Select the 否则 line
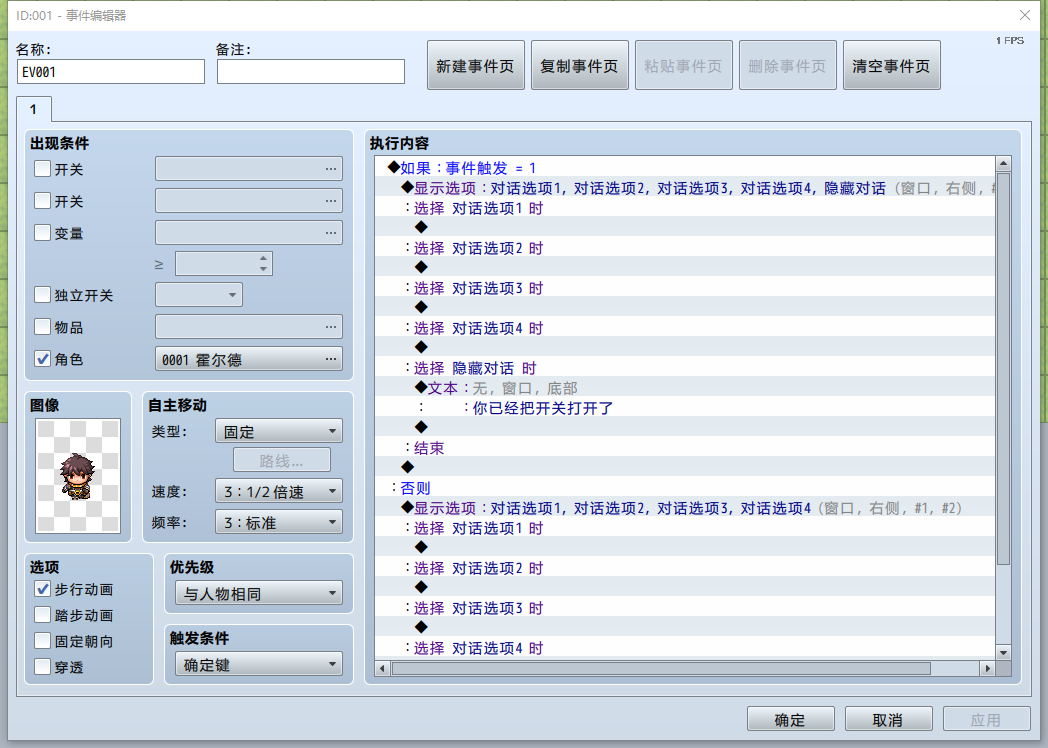The width and height of the screenshot is (1048, 748). (x=685, y=488)
